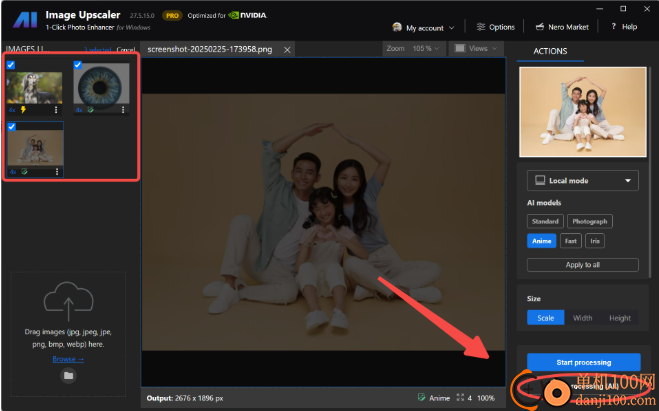659x411 pixels.
Task: Select the Anime AI model
Action: pos(541,241)
